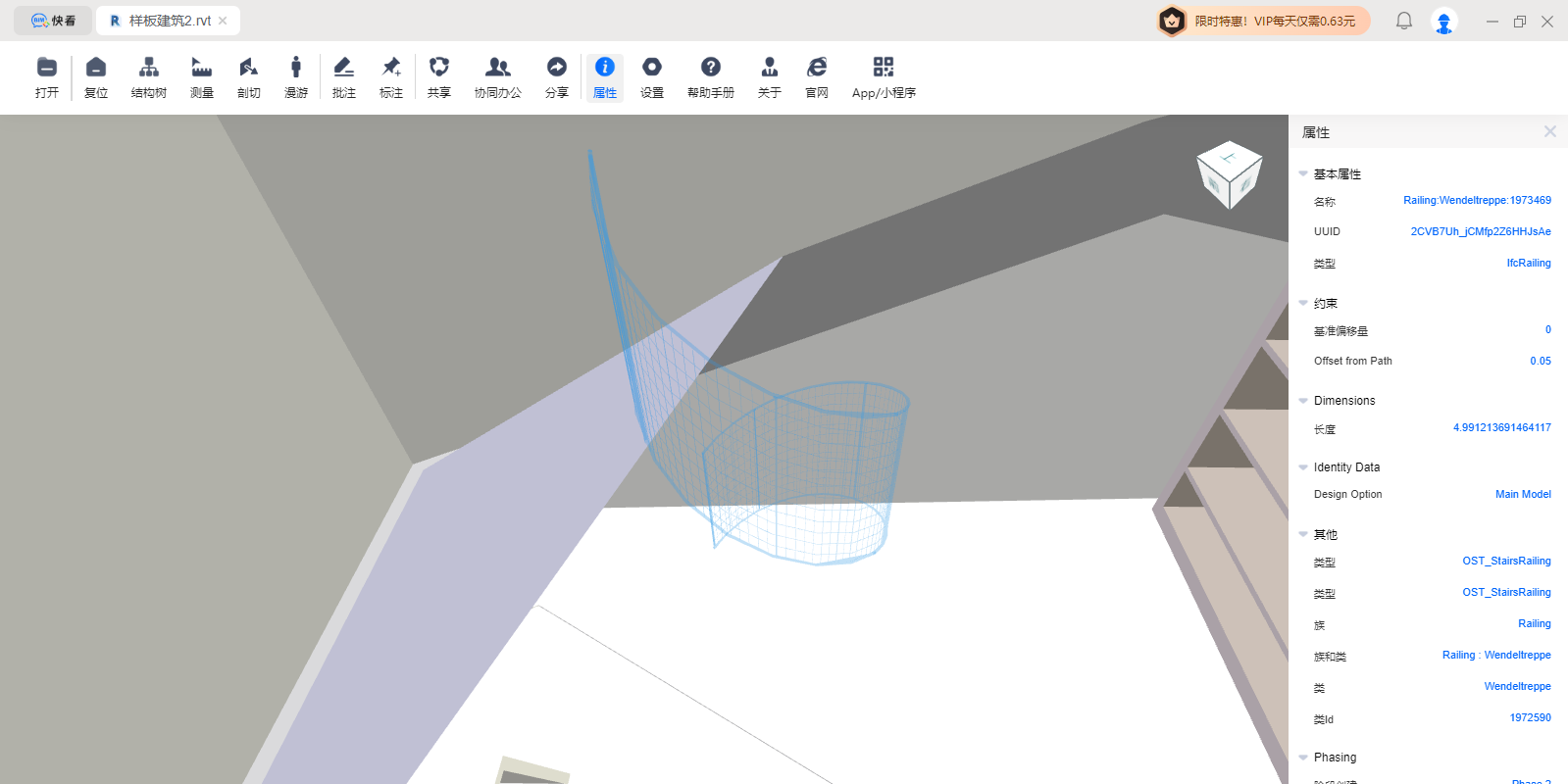Screen dimensions: 1568x784
Task: Click the 3D view cube navigator
Action: (1229, 174)
